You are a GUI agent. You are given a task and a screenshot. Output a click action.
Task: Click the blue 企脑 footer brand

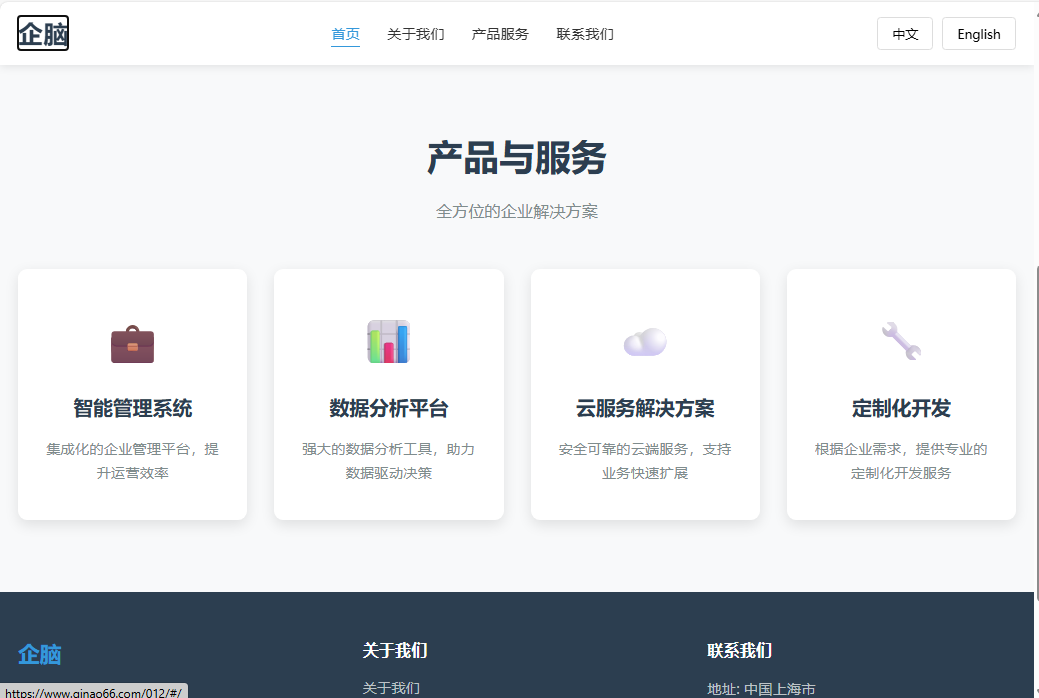click(40, 655)
